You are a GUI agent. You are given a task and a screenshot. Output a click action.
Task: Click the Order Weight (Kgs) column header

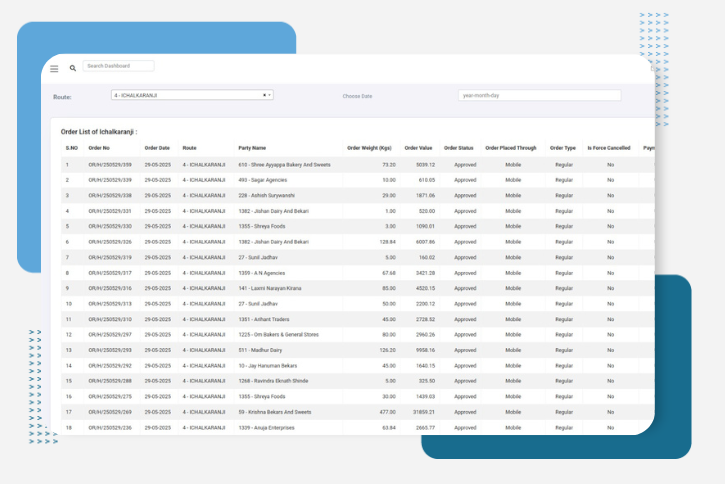[x=369, y=148]
